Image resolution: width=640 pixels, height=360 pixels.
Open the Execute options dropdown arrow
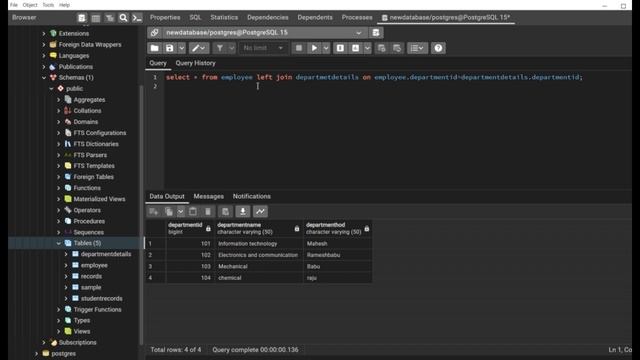326,48
